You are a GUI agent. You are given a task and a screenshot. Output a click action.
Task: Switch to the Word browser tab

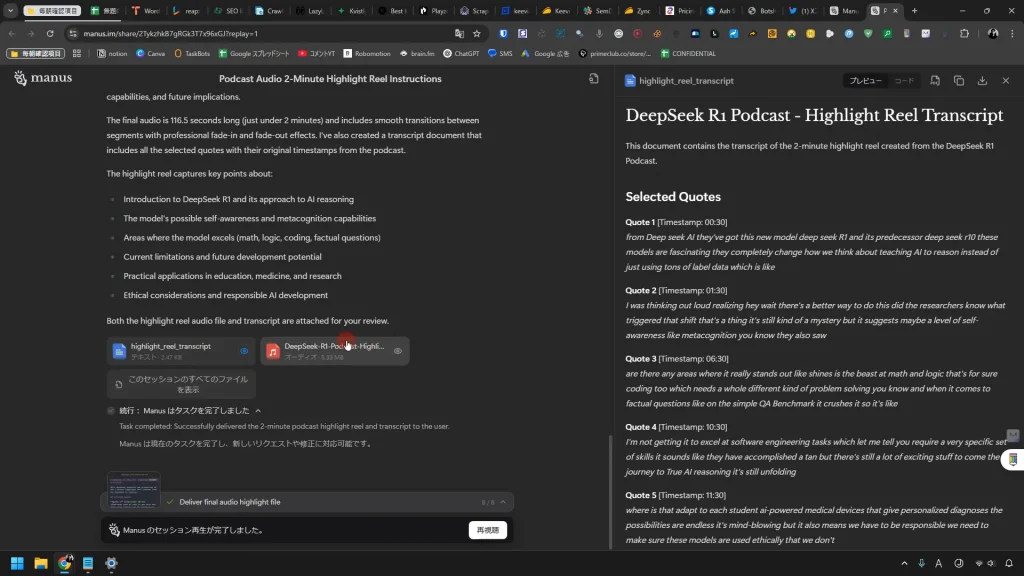click(x=146, y=10)
